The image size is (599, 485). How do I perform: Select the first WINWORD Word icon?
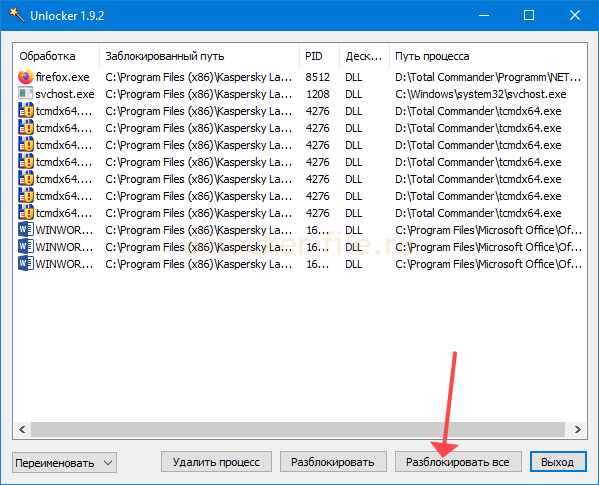[x=26, y=230]
